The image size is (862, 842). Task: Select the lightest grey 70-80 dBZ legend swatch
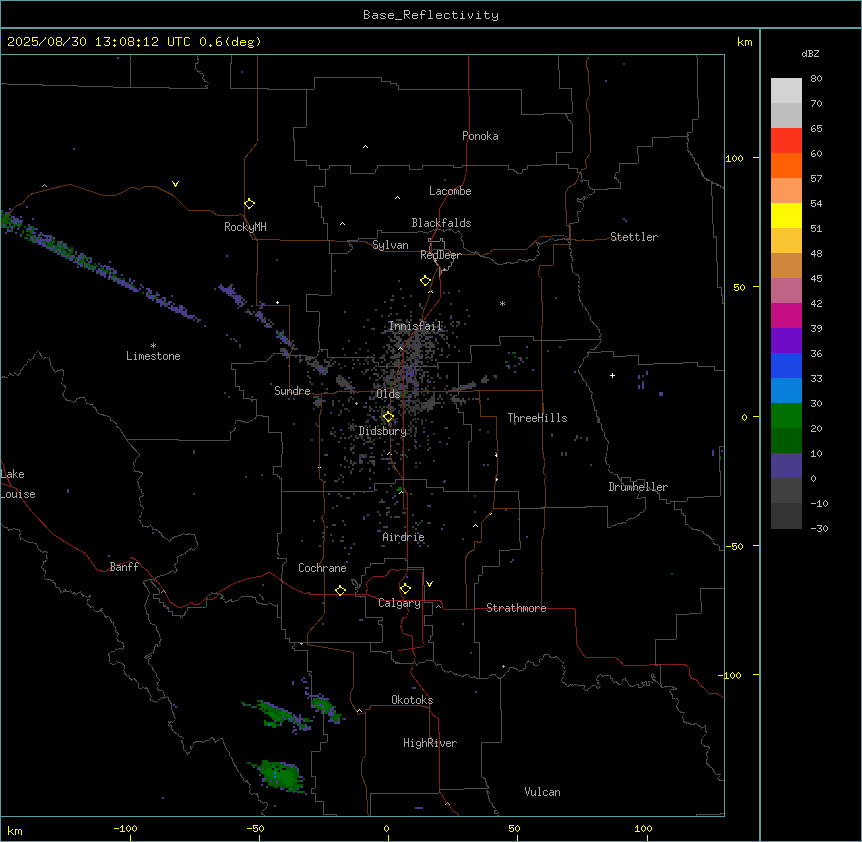point(786,91)
